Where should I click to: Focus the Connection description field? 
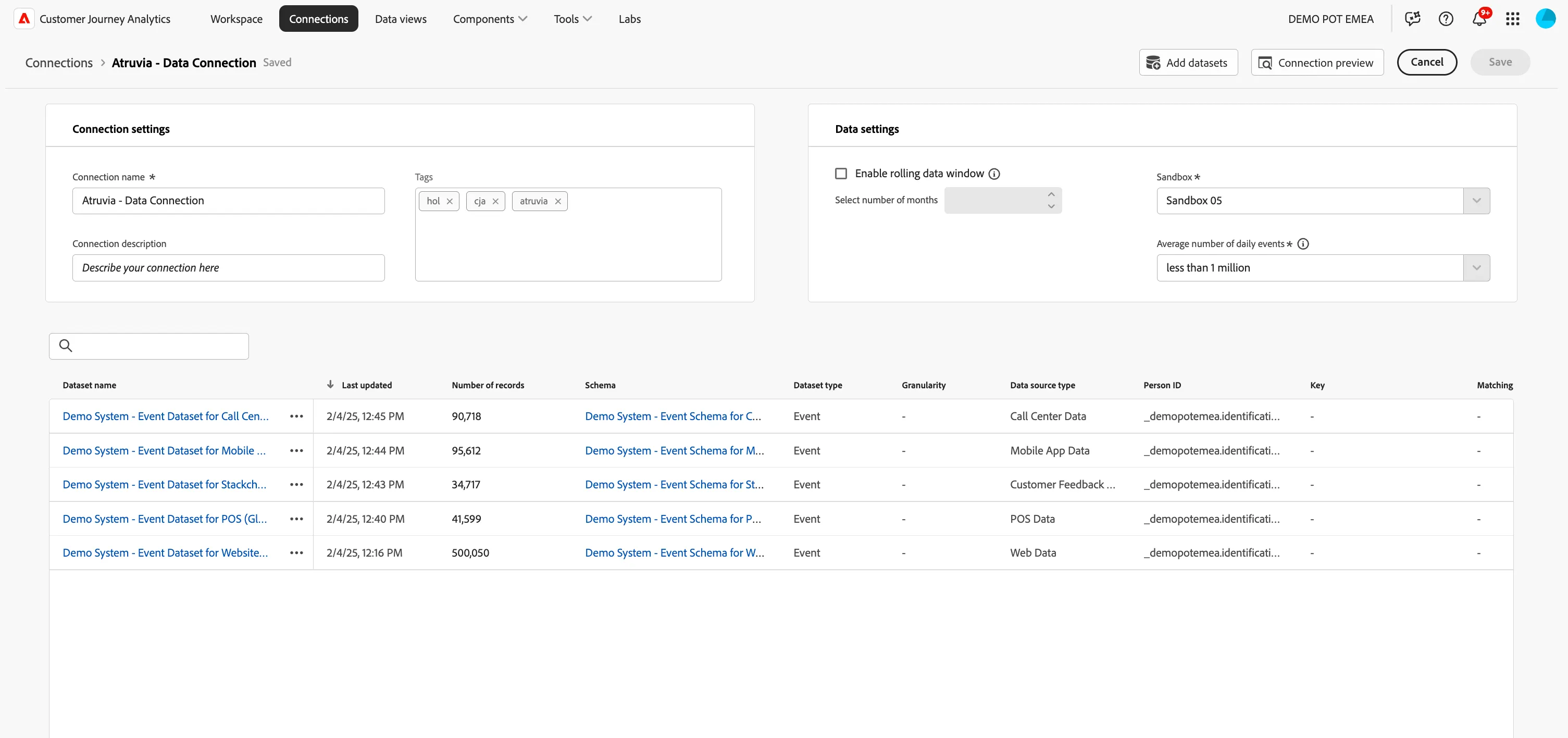pyautogui.click(x=228, y=268)
